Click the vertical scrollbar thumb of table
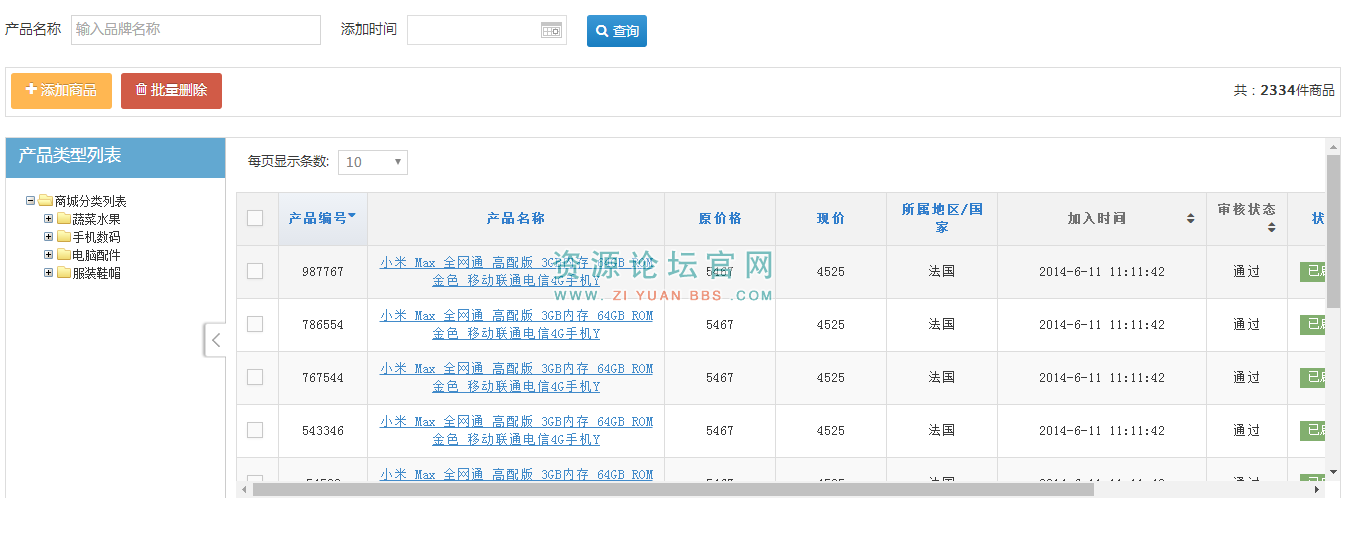 pos(1333,231)
